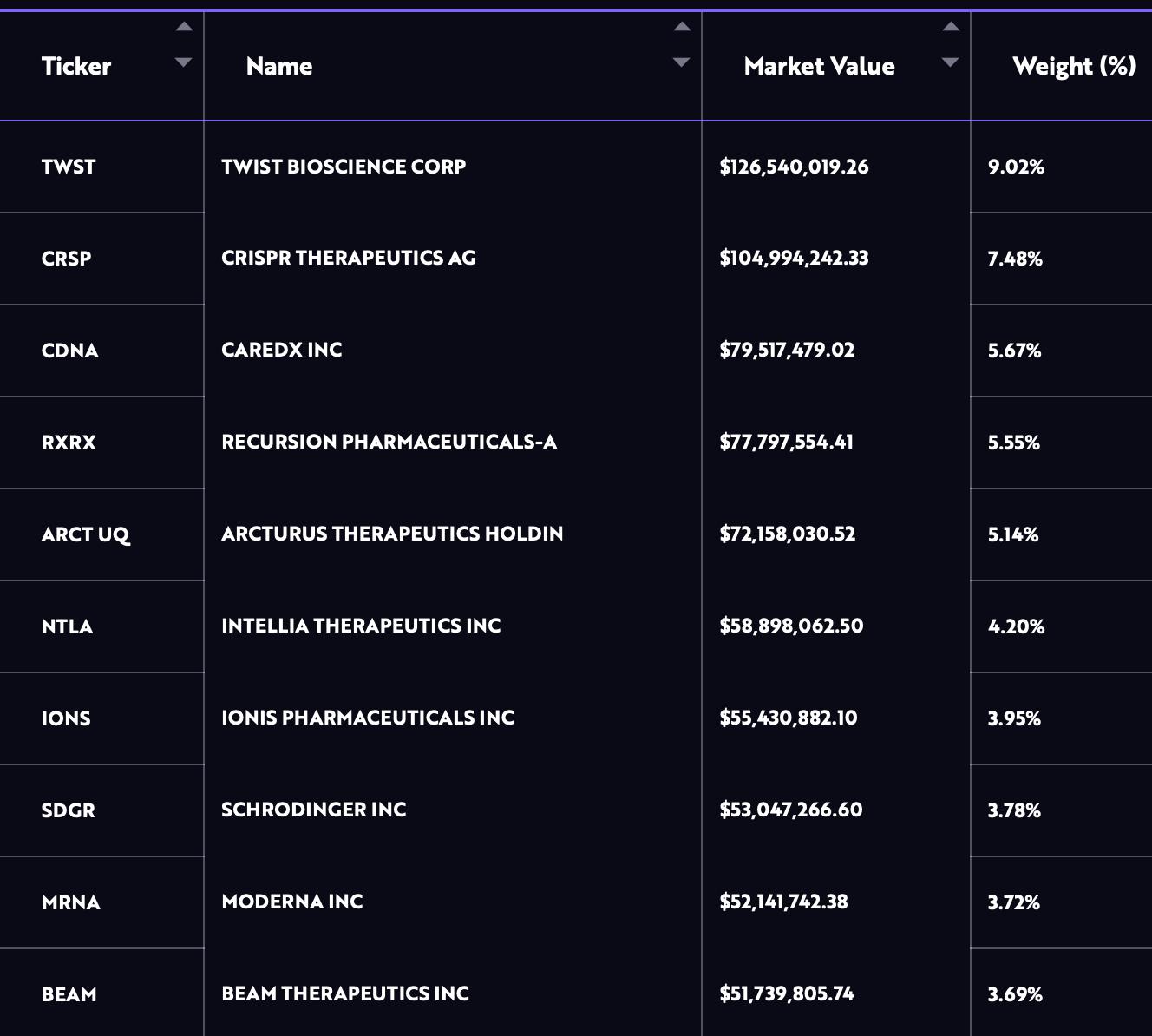Screen dimensions: 1152x1036
Task: Select market value $77,797,554.41
Action: (x=787, y=442)
